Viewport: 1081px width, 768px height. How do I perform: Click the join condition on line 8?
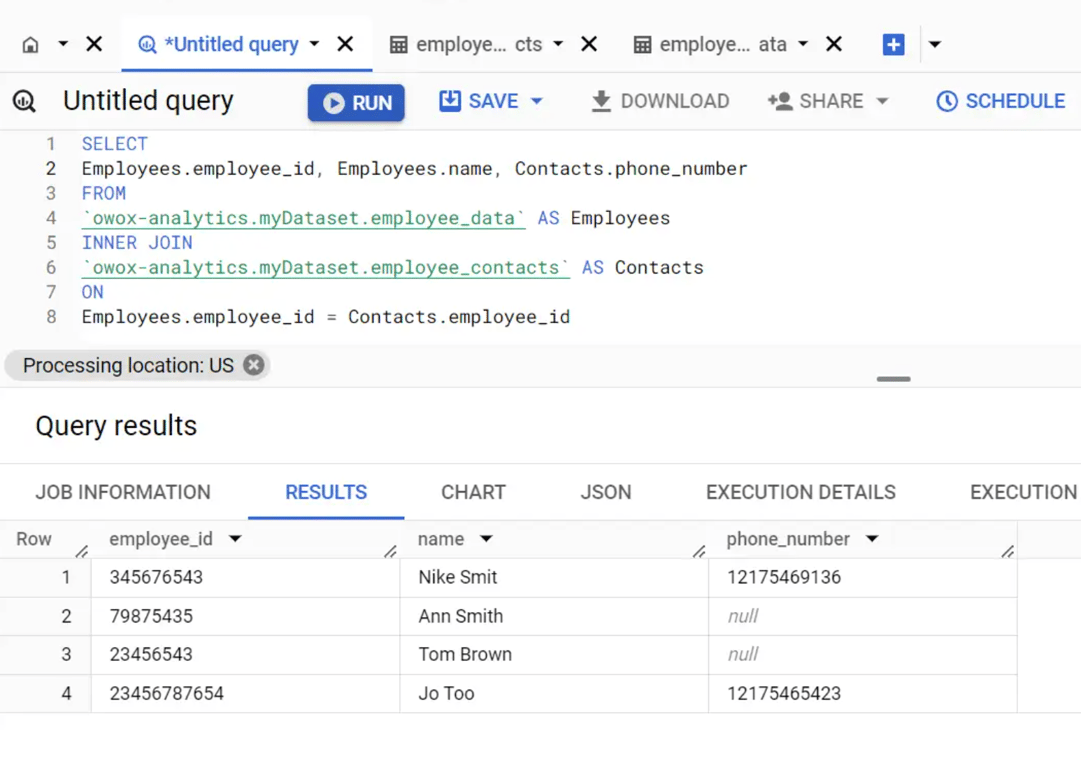point(325,317)
